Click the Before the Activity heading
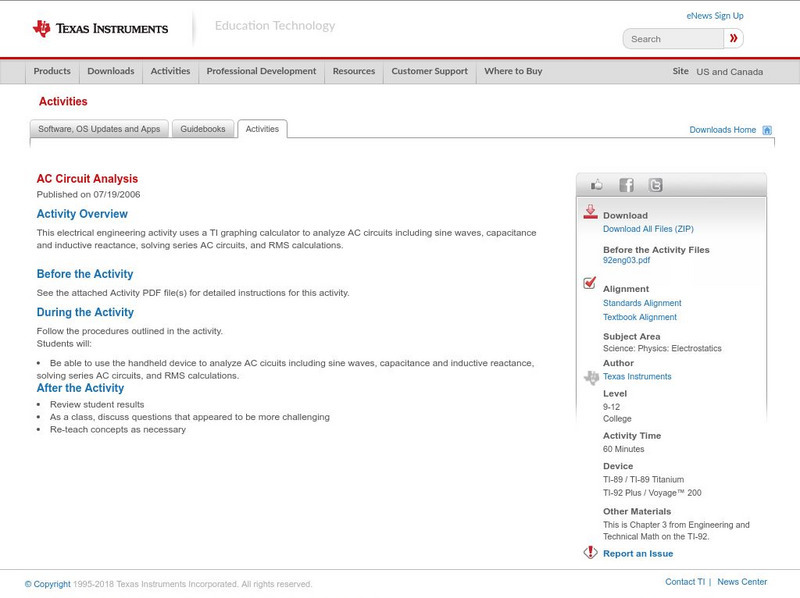This screenshot has height=598, width=800. tap(85, 274)
